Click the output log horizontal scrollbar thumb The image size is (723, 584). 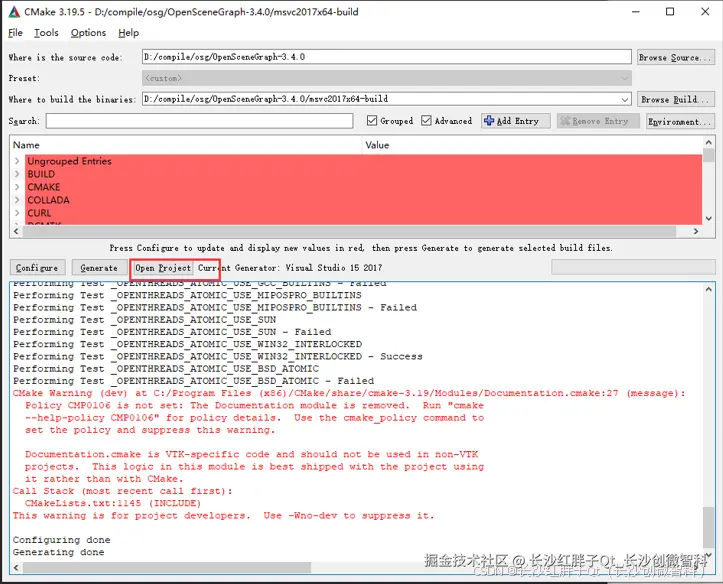pos(167,567)
